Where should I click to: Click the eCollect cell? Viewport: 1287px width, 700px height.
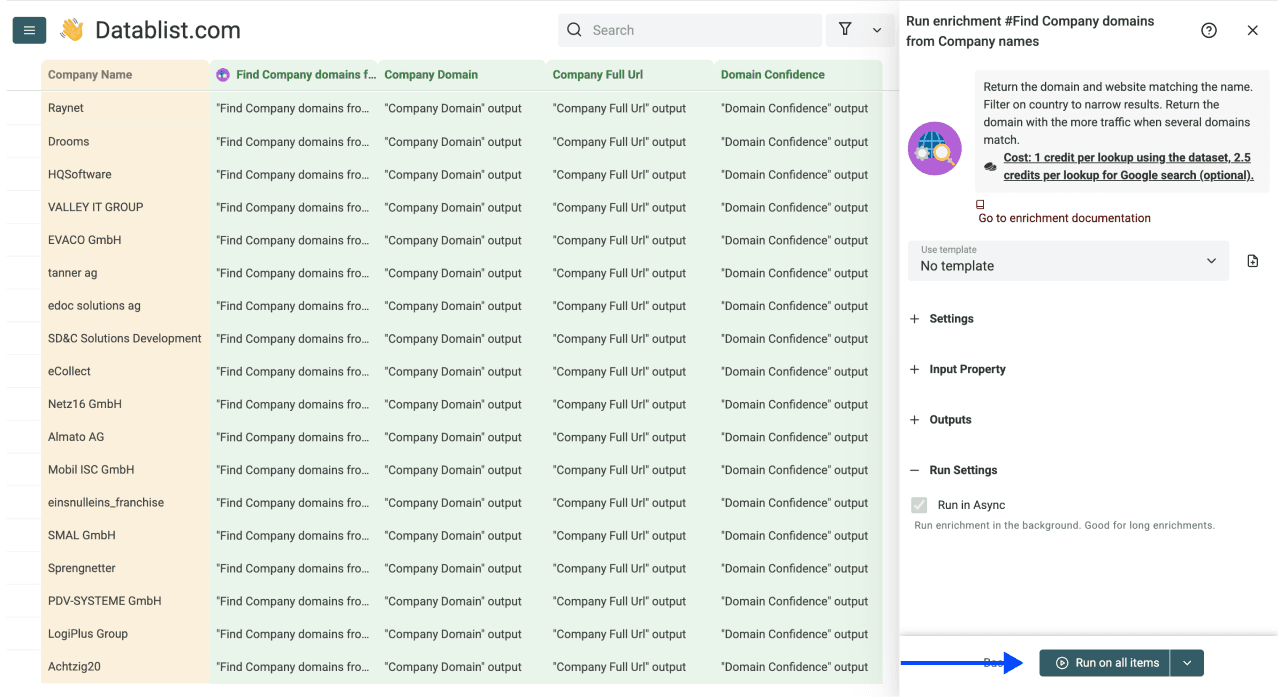126,371
